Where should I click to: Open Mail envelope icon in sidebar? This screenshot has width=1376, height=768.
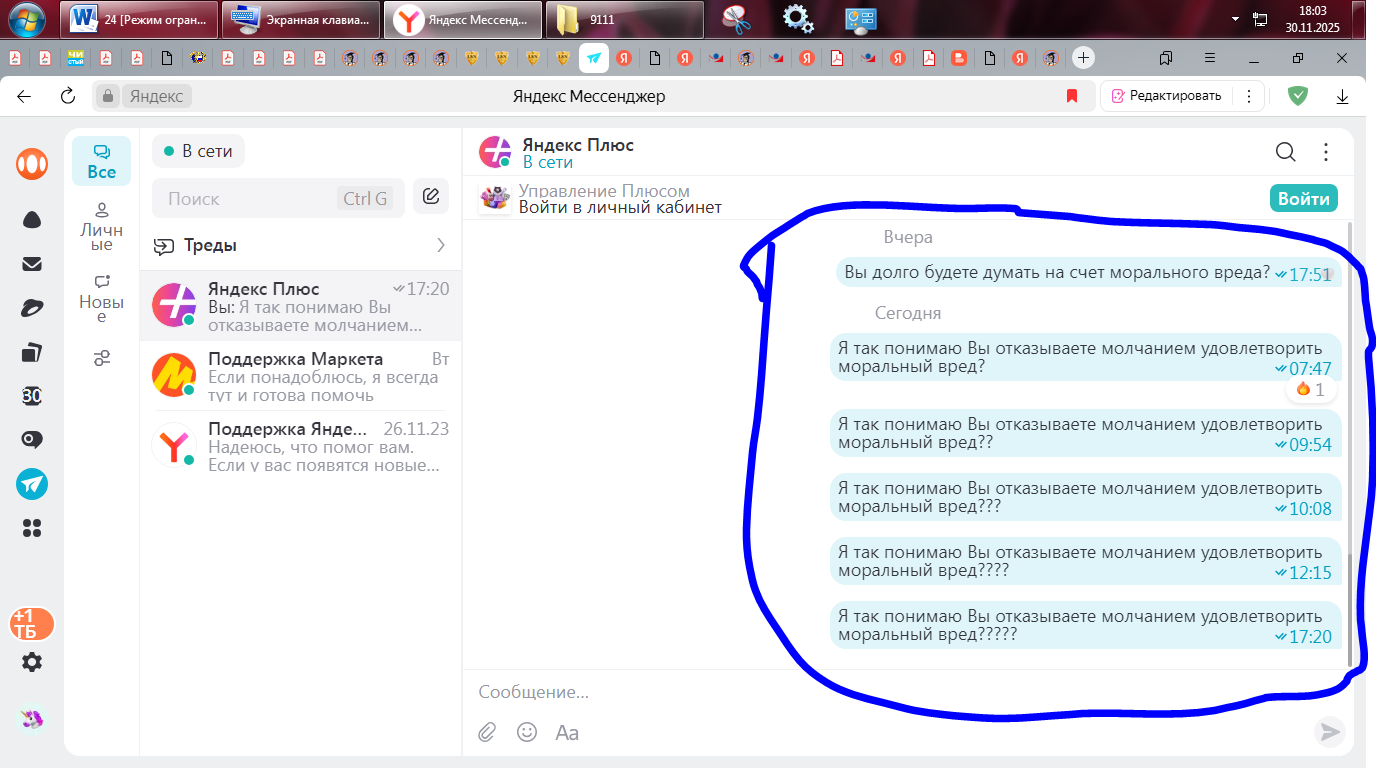coord(32,264)
